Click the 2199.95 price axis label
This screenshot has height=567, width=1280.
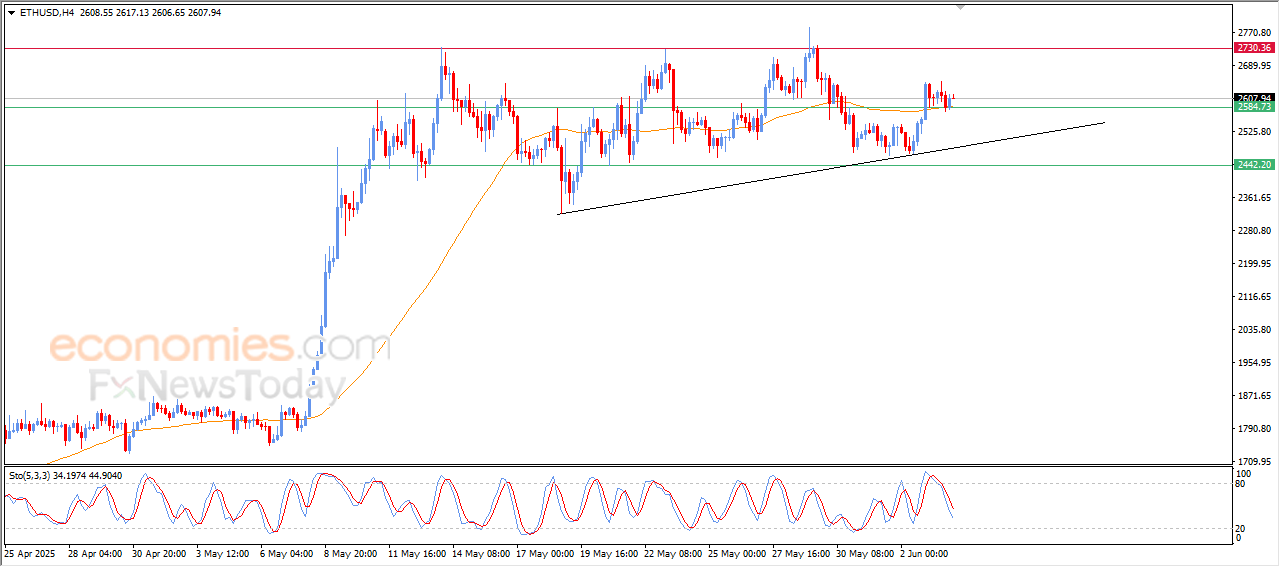[1253, 264]
